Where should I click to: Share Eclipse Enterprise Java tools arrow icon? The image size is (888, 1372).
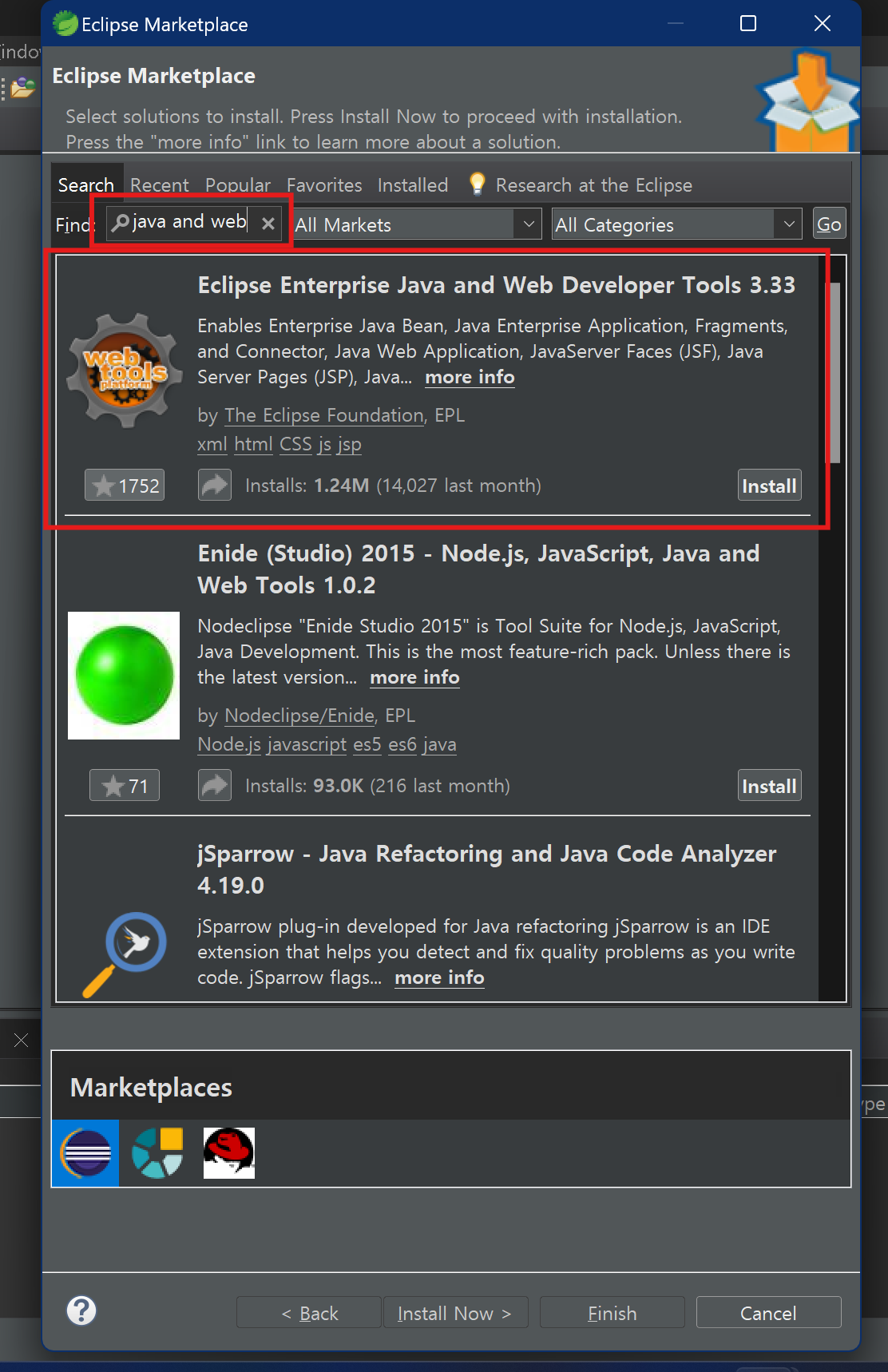215,486
